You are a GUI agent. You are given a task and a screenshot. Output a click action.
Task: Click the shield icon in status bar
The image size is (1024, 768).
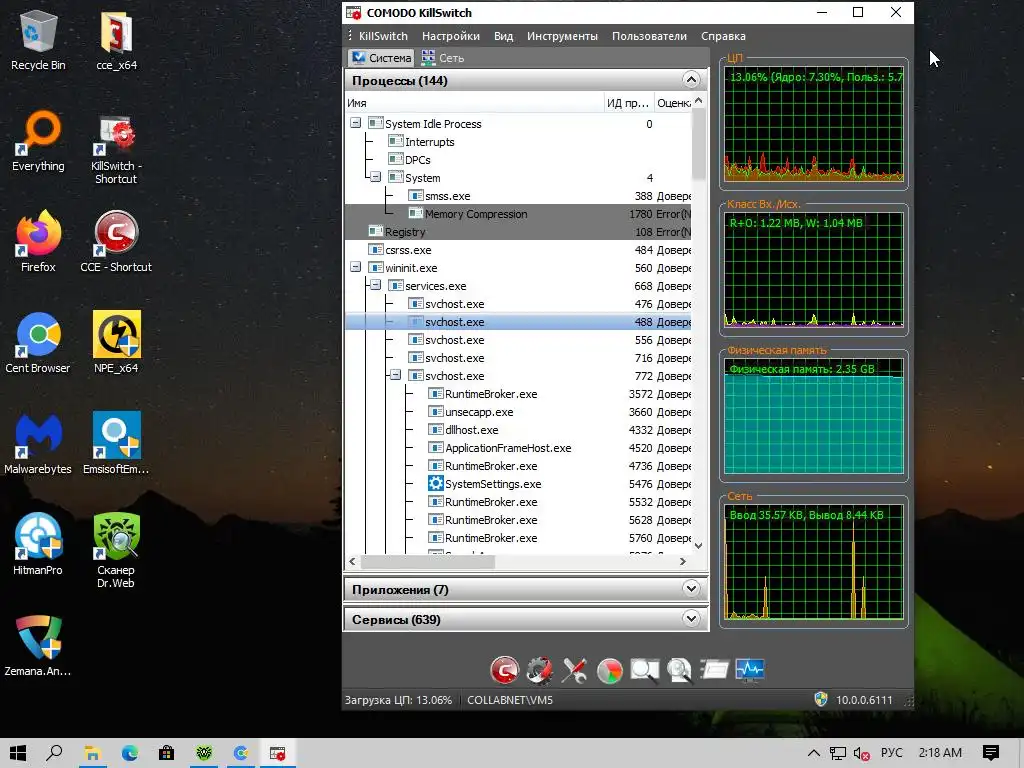click(x=821, y=699)
